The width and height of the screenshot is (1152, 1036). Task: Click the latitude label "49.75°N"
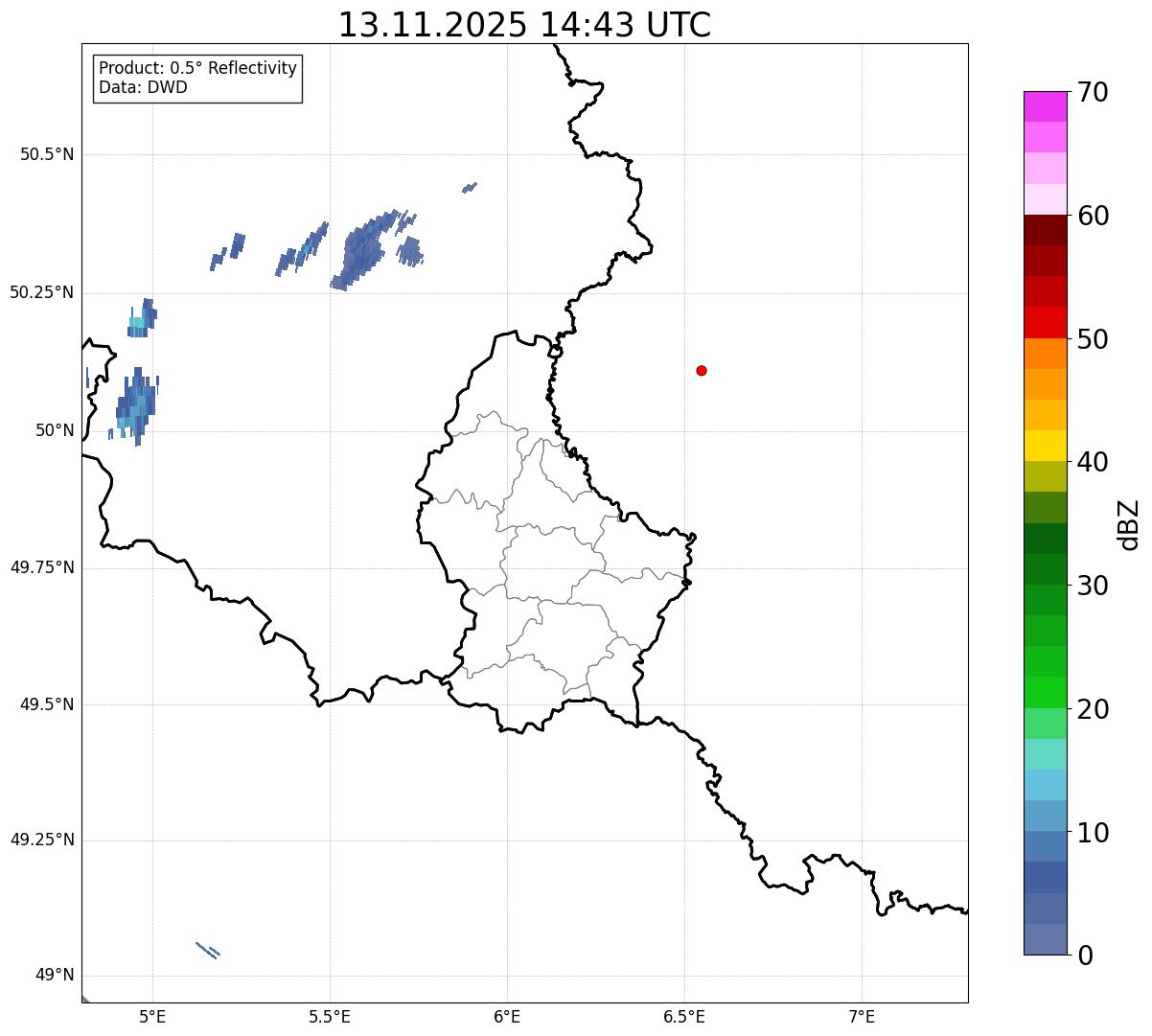pyautogui.click(x=42, y=567)
